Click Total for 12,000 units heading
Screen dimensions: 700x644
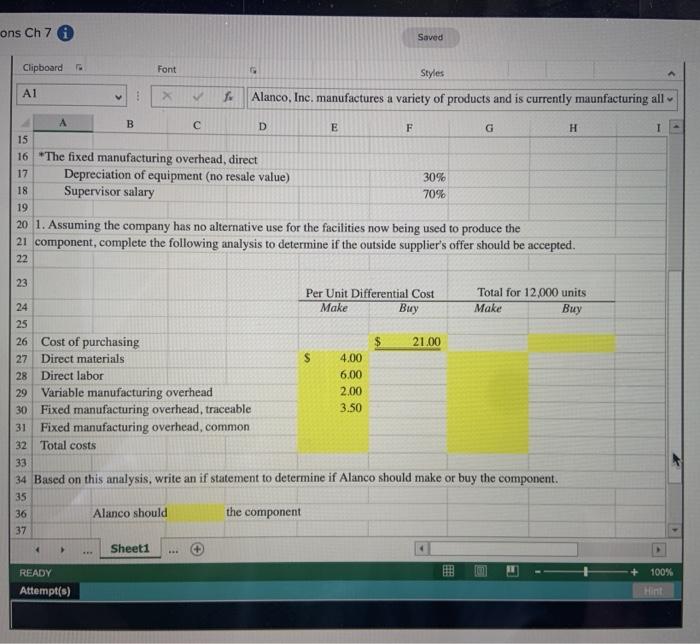(x=531, y=293)
